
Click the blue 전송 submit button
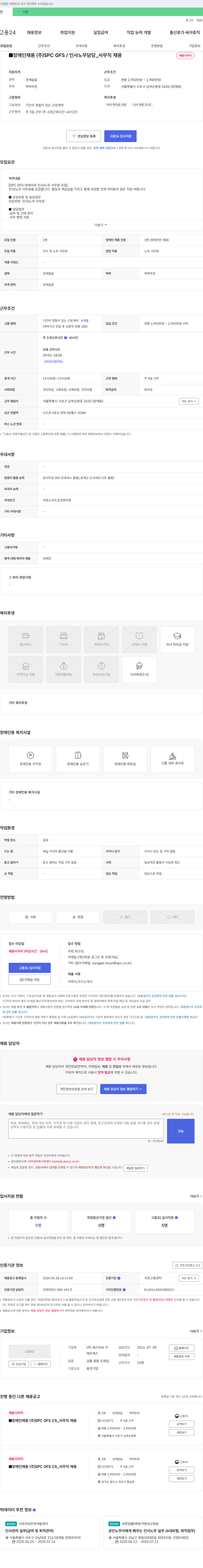pos(180,1131)
